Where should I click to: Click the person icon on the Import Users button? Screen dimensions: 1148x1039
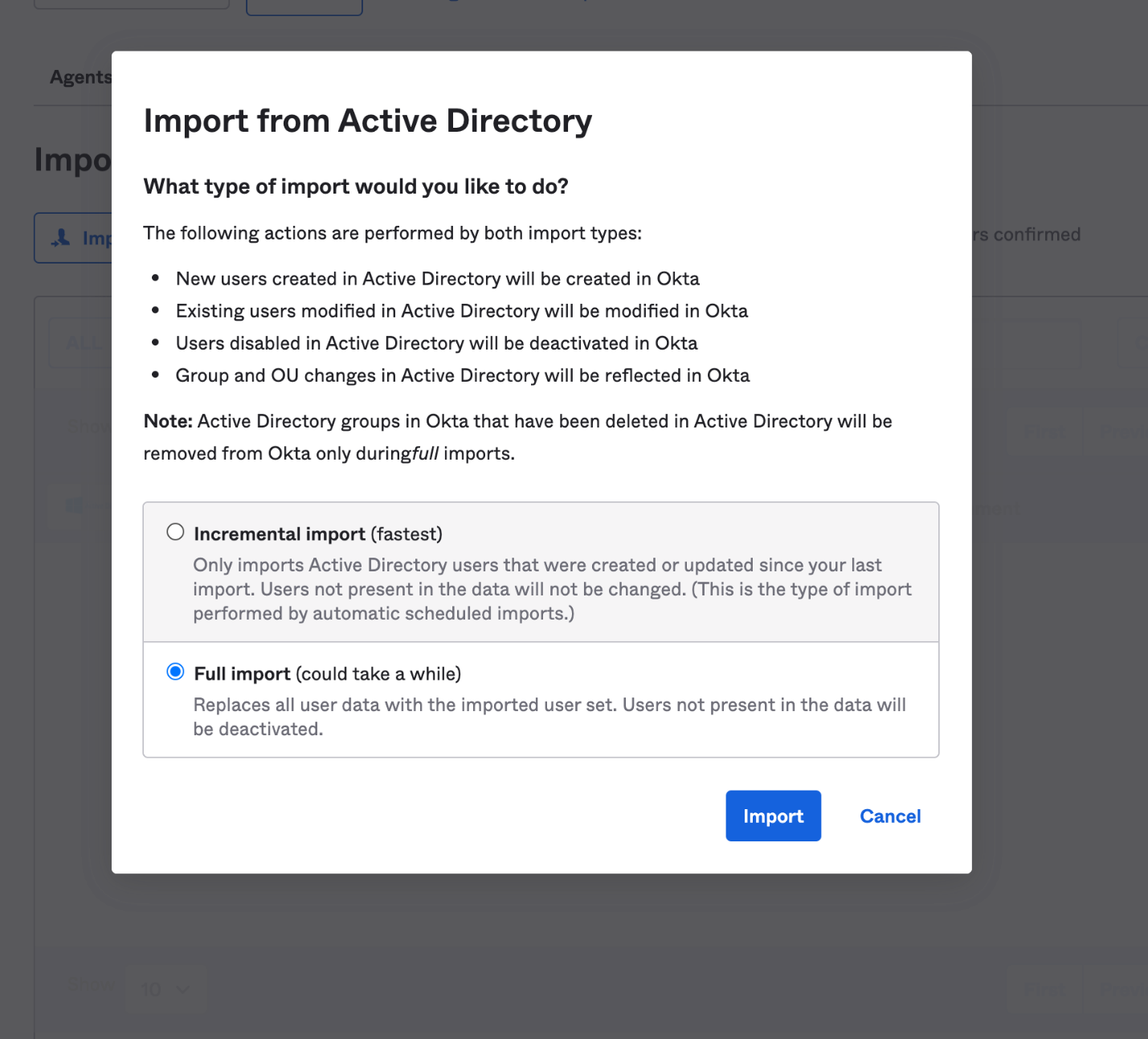[62, 238]
